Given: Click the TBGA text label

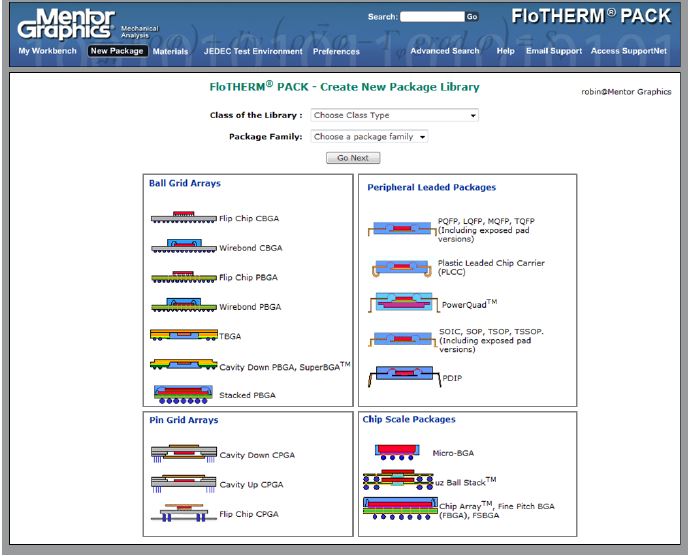Looking at the screenshot, I should click(230, 337).
